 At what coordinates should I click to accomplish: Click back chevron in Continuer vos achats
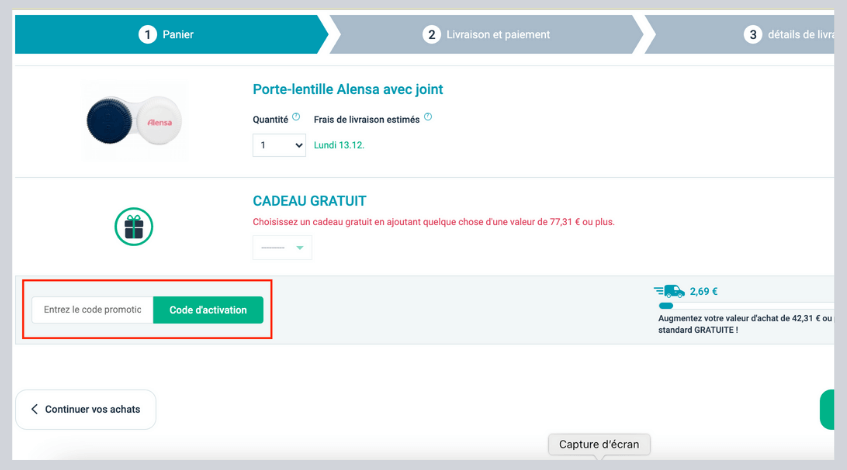[x=35, y=409]
